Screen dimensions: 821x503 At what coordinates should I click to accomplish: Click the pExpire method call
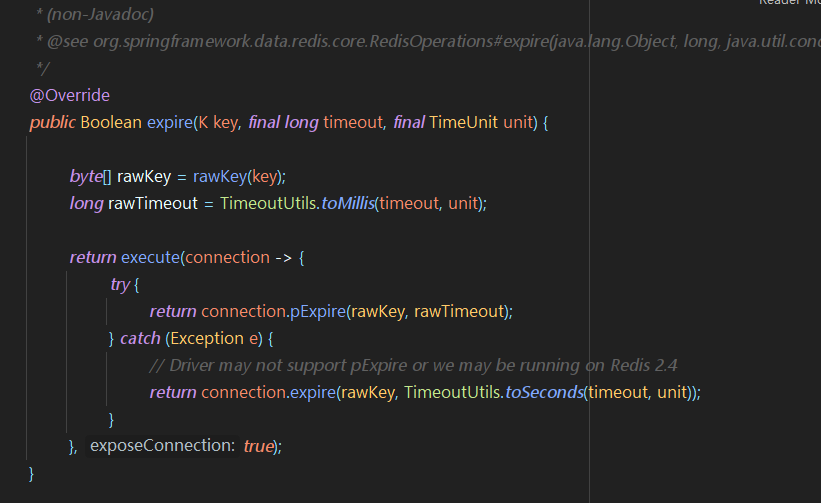point(318,311)
